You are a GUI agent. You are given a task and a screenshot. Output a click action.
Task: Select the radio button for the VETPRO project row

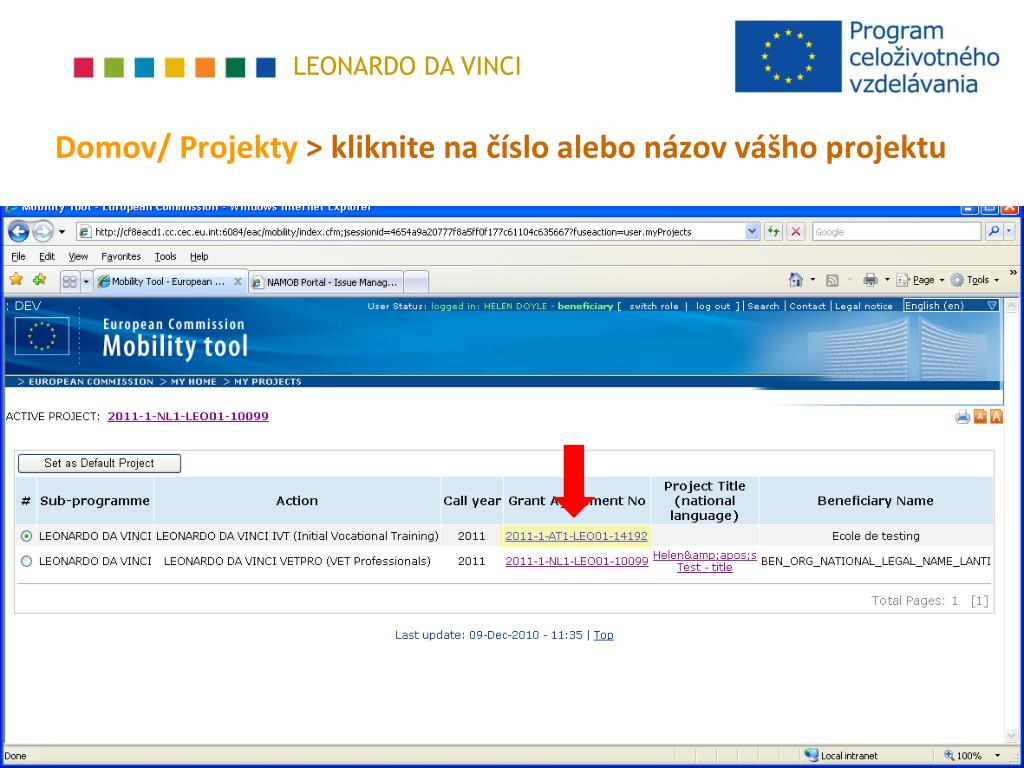(x=26, y=561)
